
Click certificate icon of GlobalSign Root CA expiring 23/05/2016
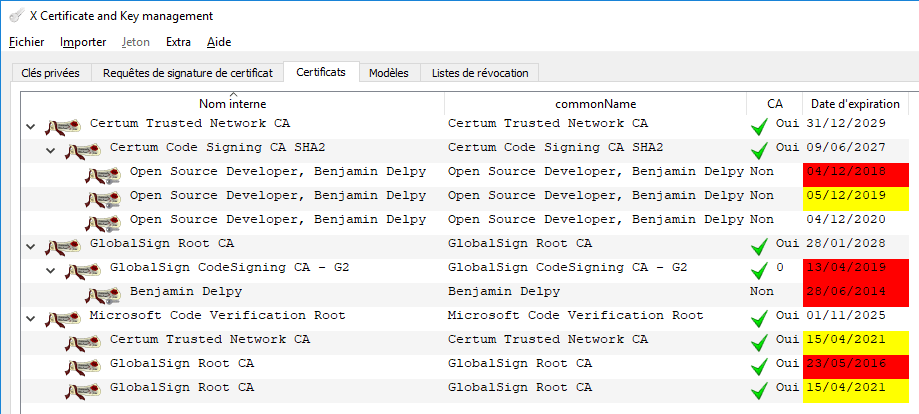pyautogui.click(x=83, y=367)
